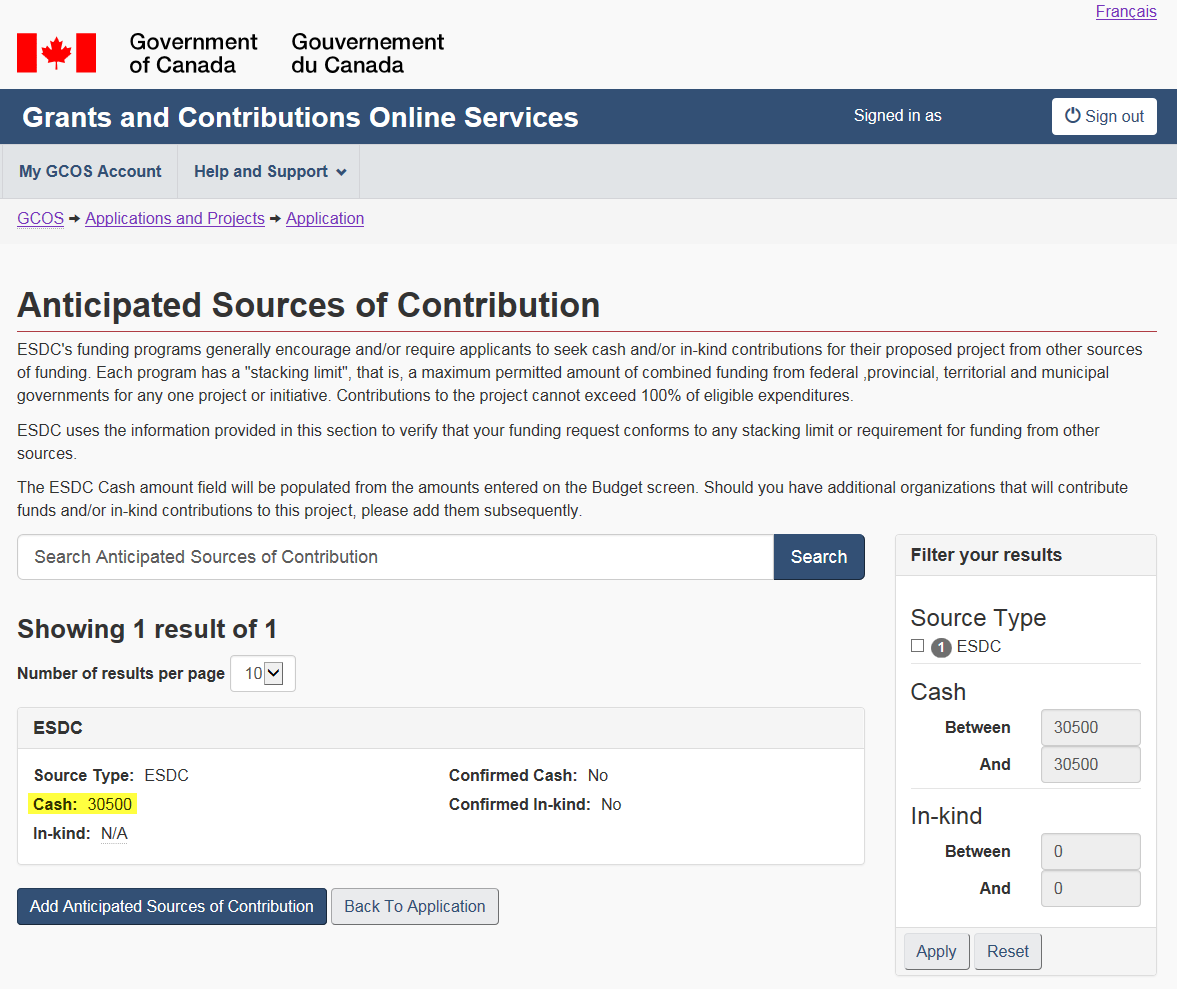Click the Cash And input field
Viewport: 1177px width, 989px height.
[1090, 765]
